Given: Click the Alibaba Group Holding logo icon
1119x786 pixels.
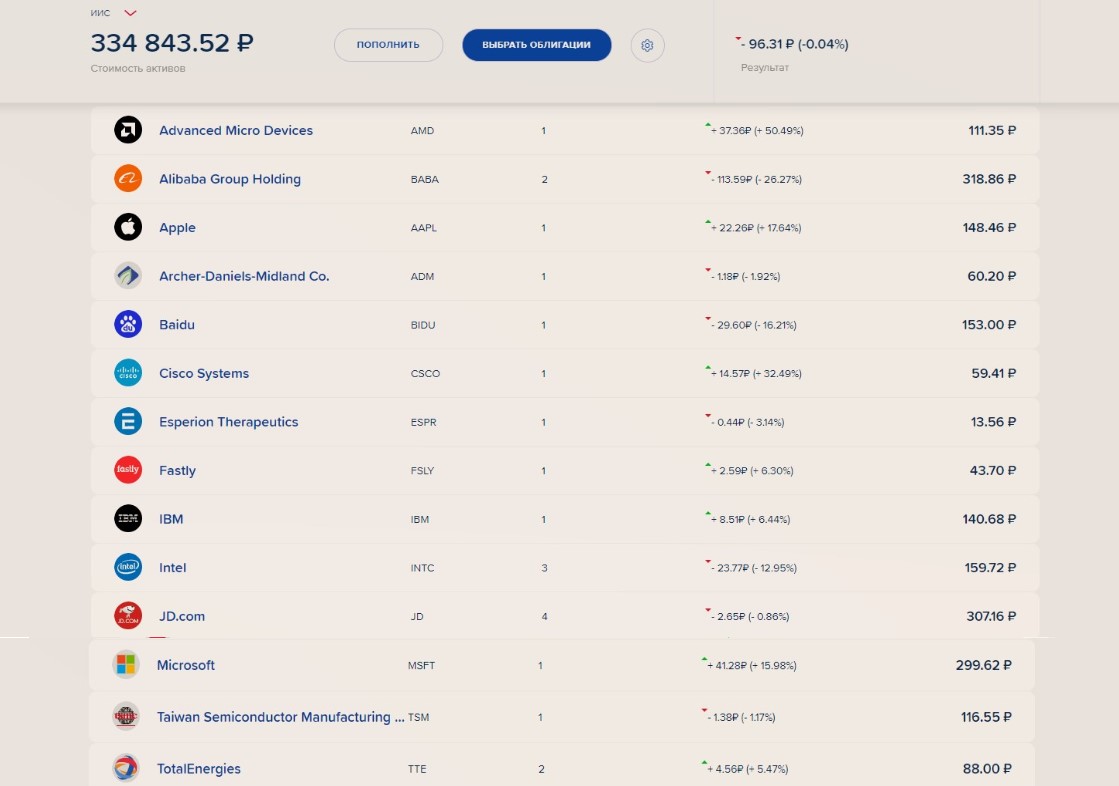Looking at the screenshot, I should [128, 178].
